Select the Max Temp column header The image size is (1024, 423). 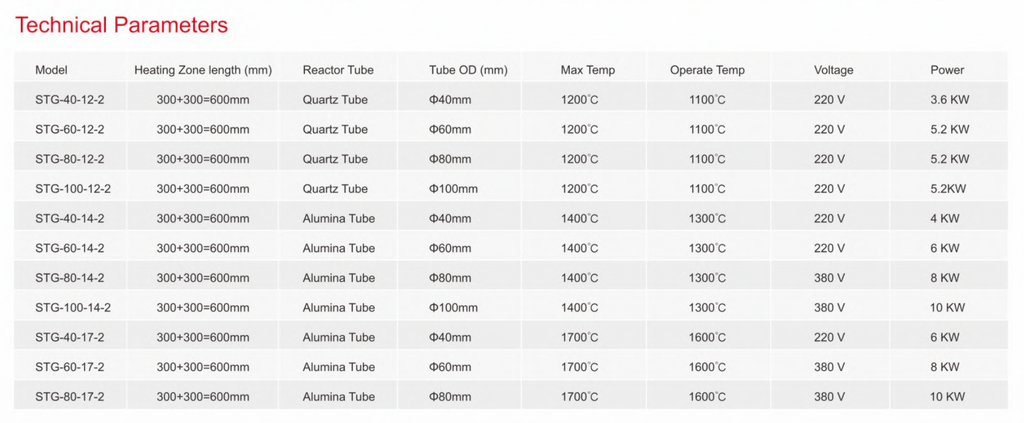[588, 70]
